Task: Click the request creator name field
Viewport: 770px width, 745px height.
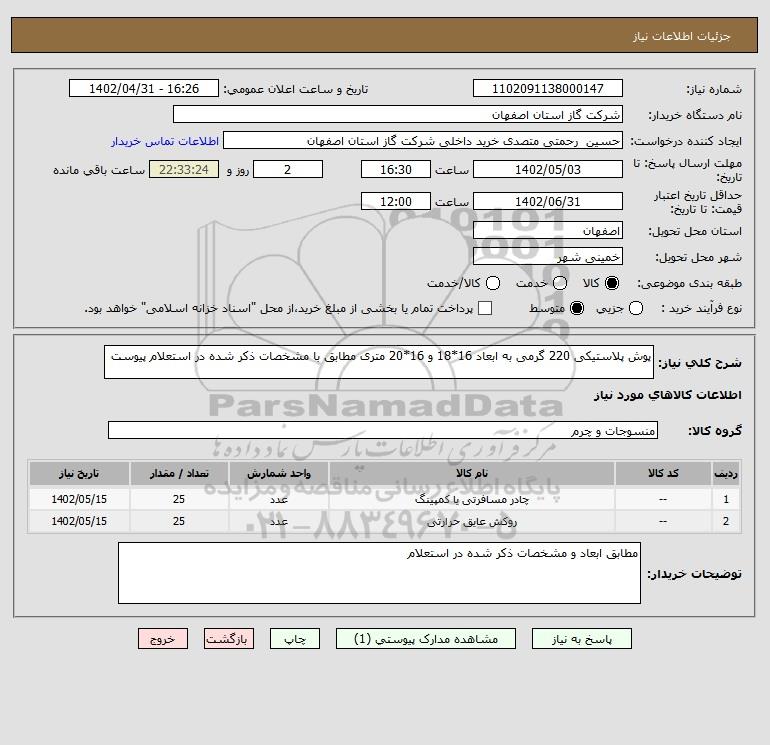Action: click(x=423, y=140)
